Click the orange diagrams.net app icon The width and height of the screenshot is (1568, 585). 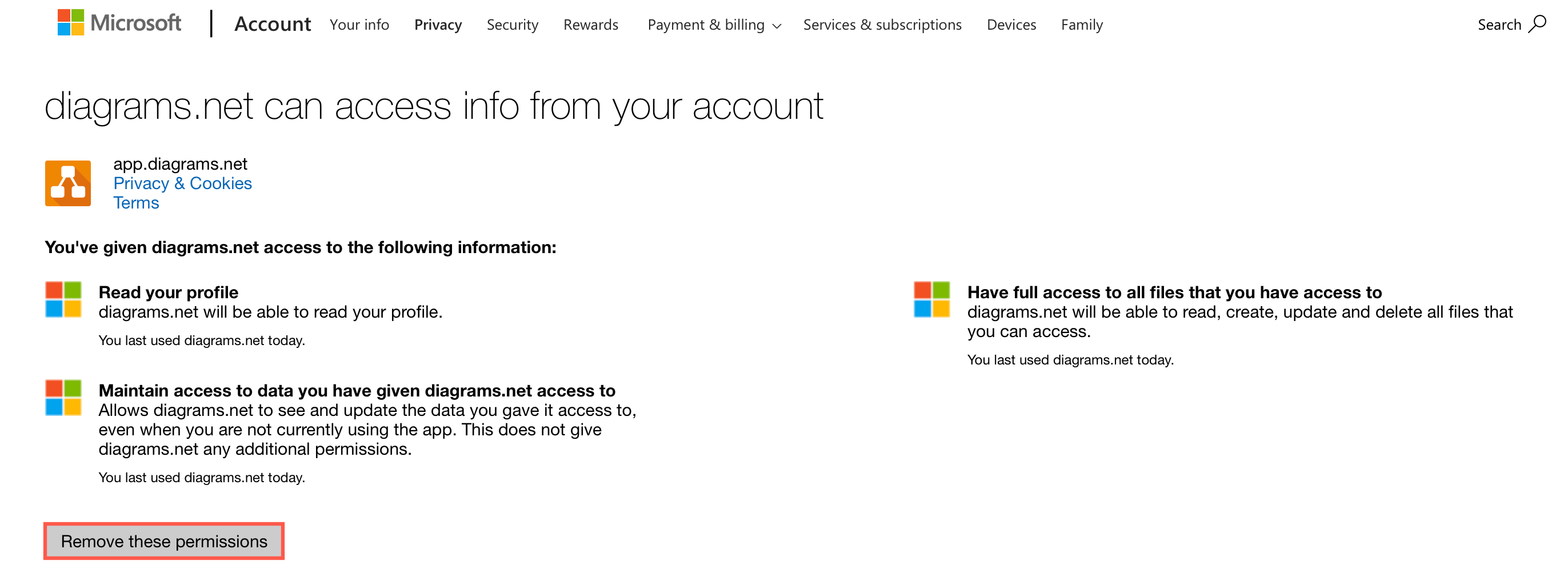[67, 183]
